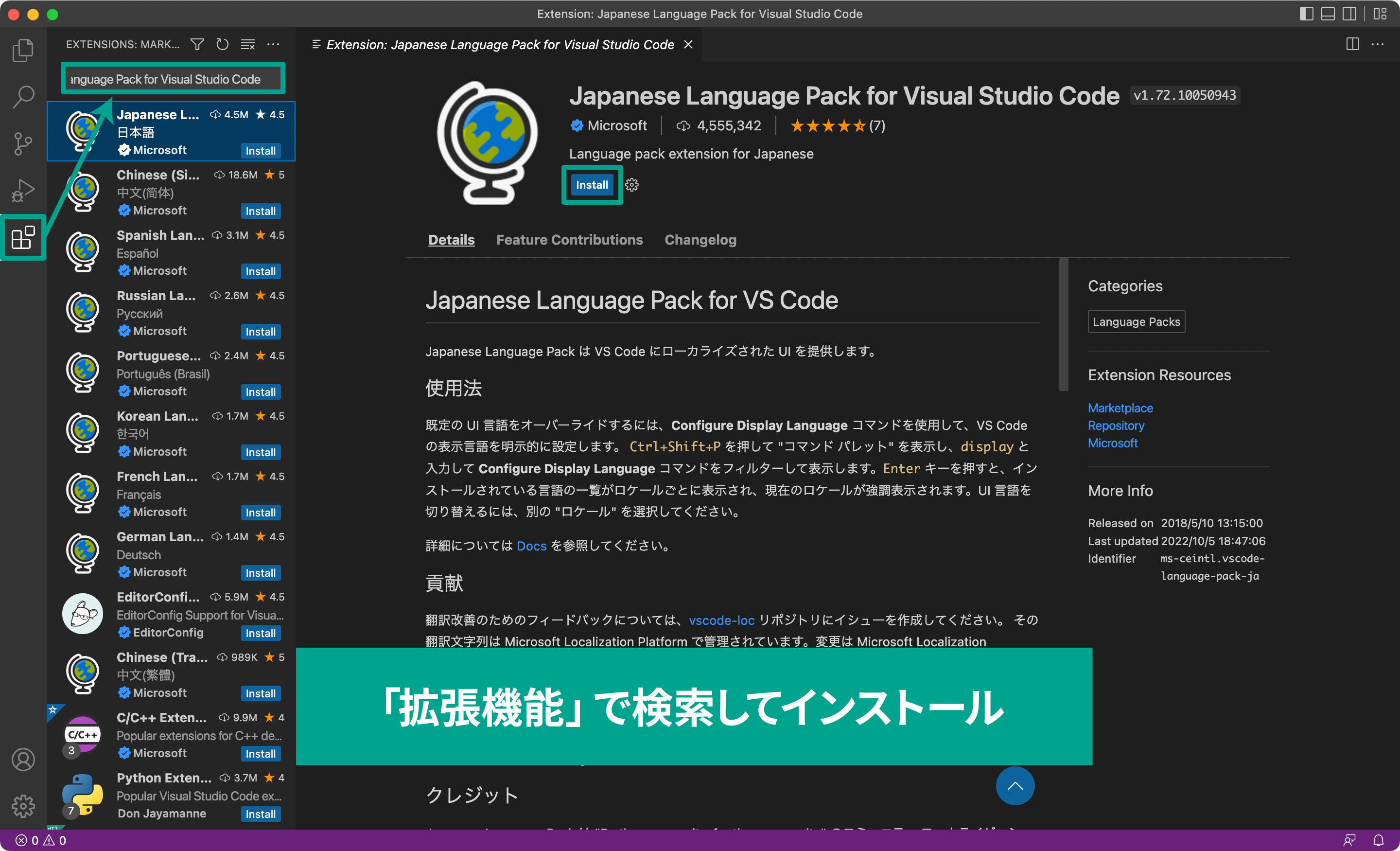
Task: Open the Search view in activity bar
Action: point(23,97)
